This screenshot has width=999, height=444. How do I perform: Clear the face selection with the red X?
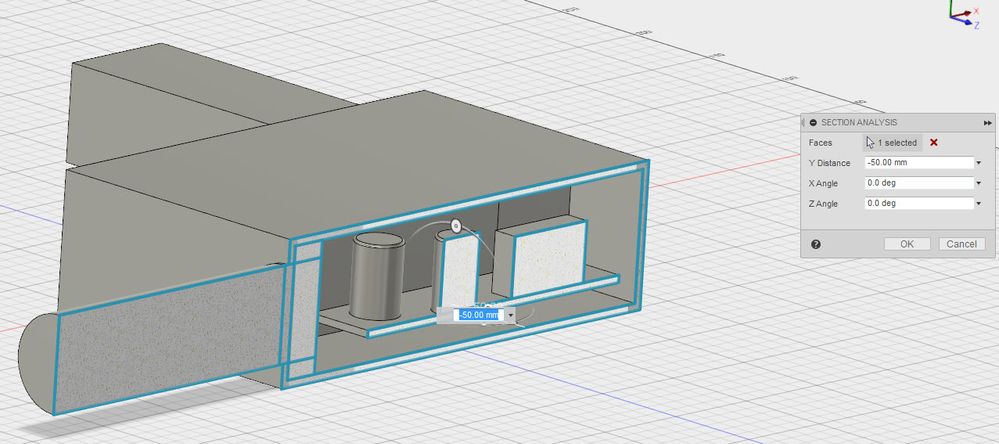coord(933,143)
